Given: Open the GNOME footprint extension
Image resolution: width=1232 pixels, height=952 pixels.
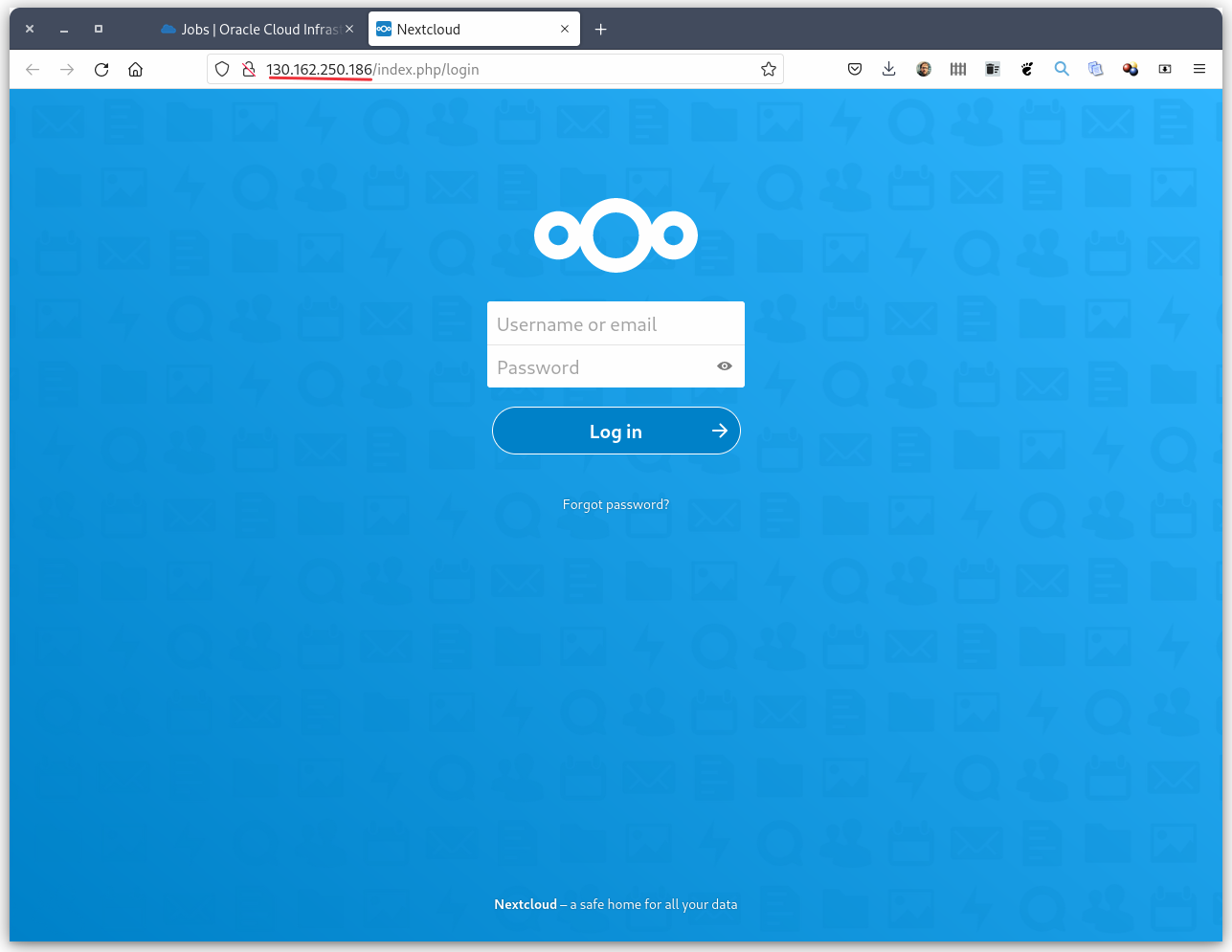Looking at the screenshot, I should click(1027, 69).
